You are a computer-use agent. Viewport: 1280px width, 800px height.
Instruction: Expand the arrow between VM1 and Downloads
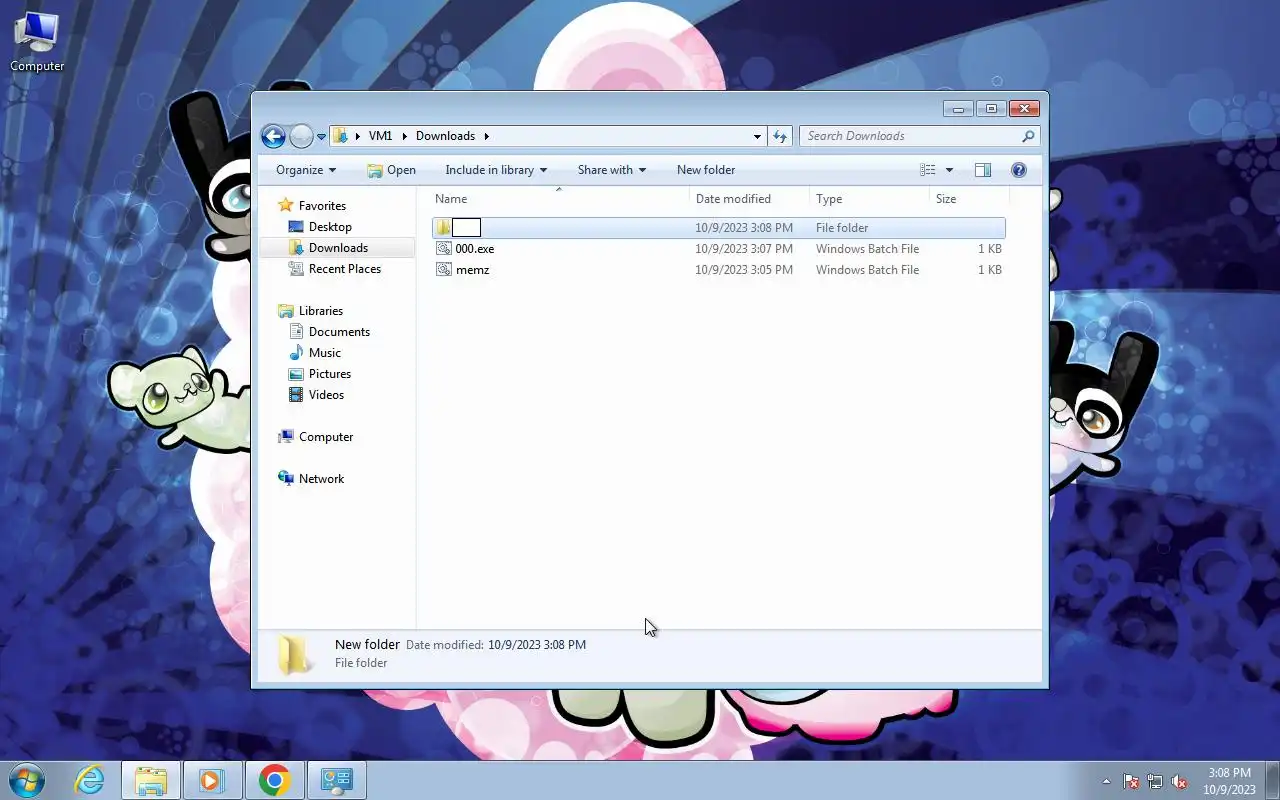tap(403, 136)
